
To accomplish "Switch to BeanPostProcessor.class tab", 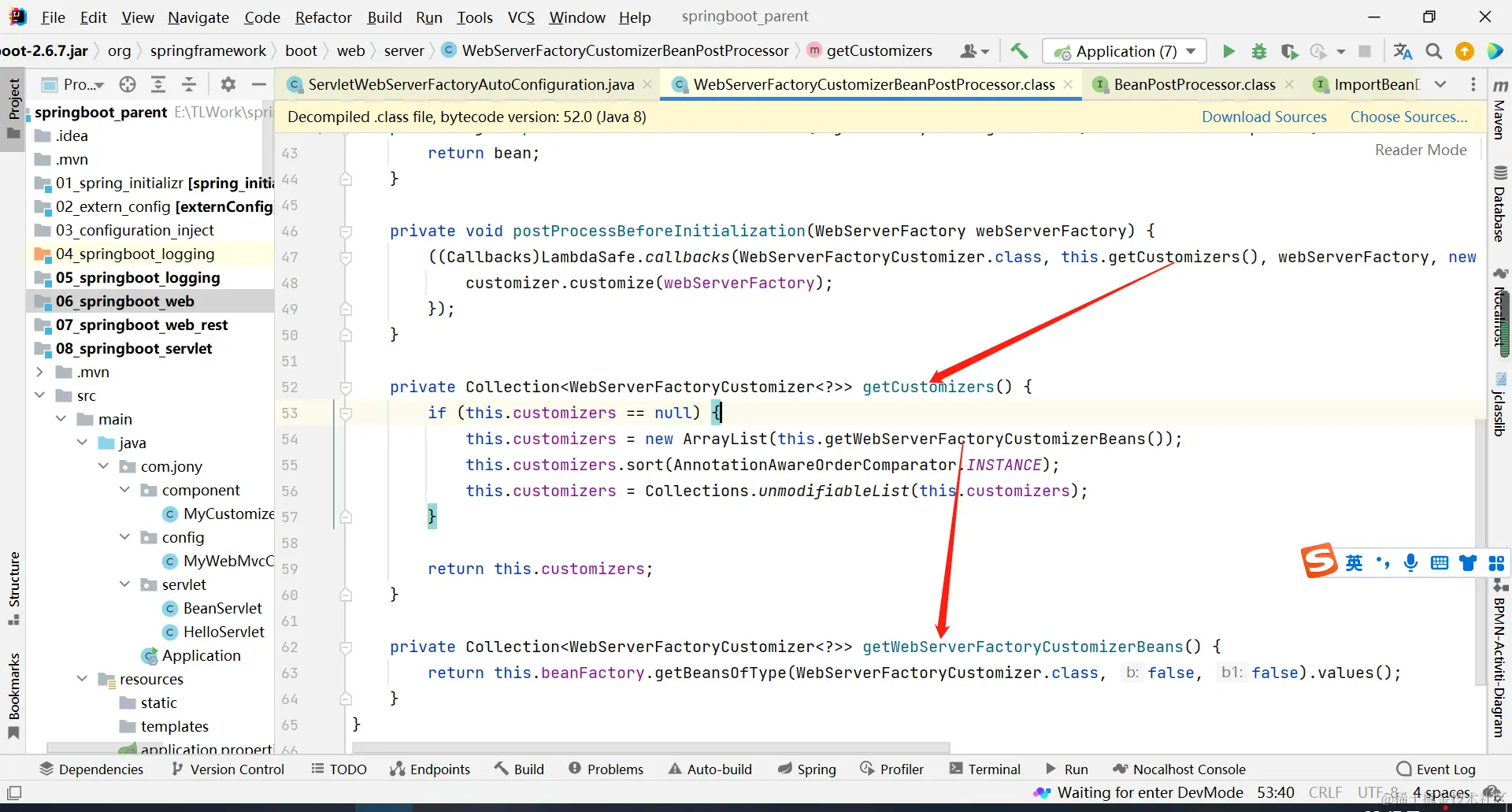I will click(x=1194, y=84).
